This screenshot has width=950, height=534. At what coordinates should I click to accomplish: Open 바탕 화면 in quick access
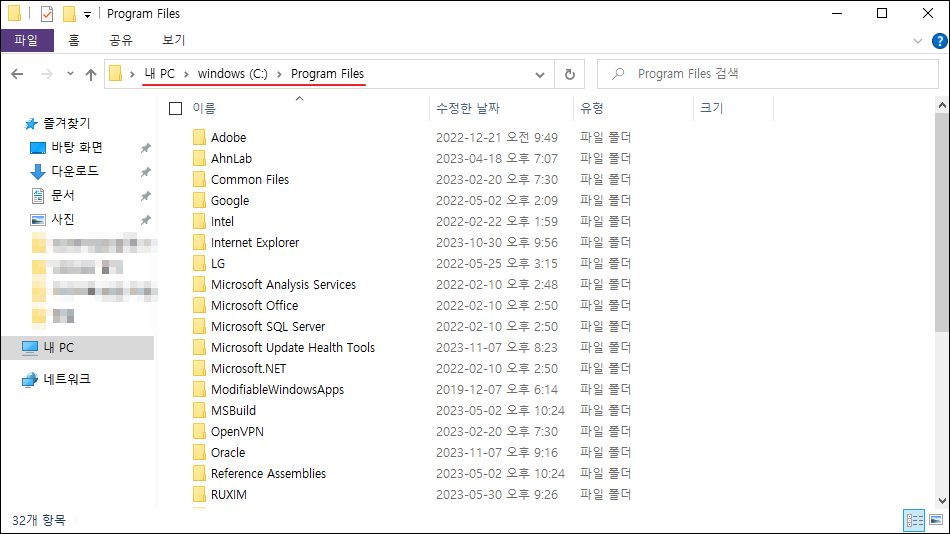(76, 147)
